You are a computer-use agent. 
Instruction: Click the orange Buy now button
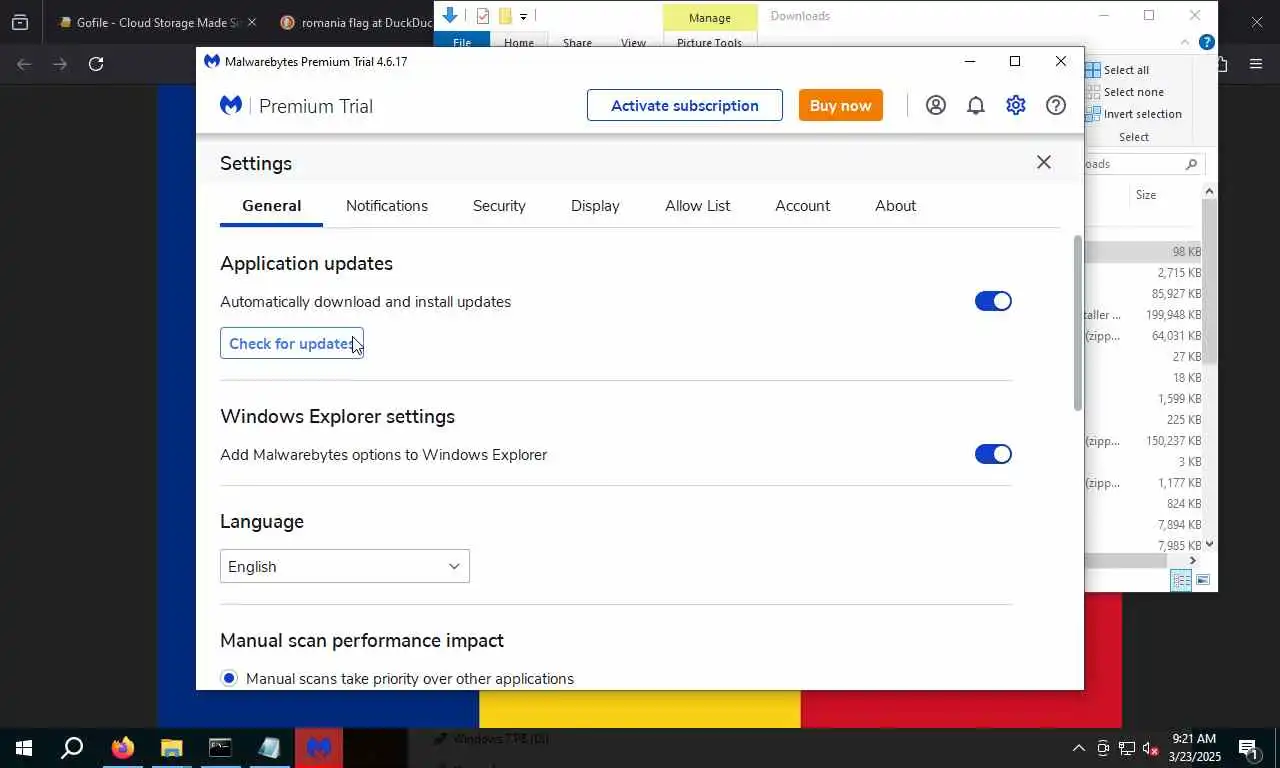click(841, 105)
